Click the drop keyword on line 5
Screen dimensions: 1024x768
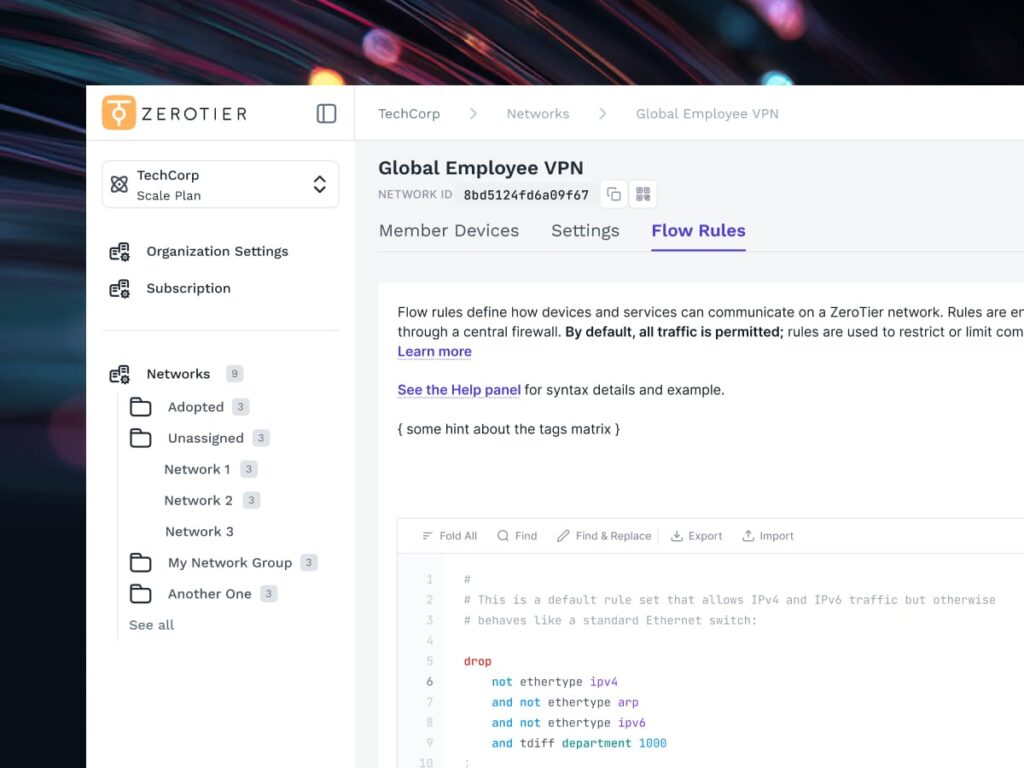(477, 662)
